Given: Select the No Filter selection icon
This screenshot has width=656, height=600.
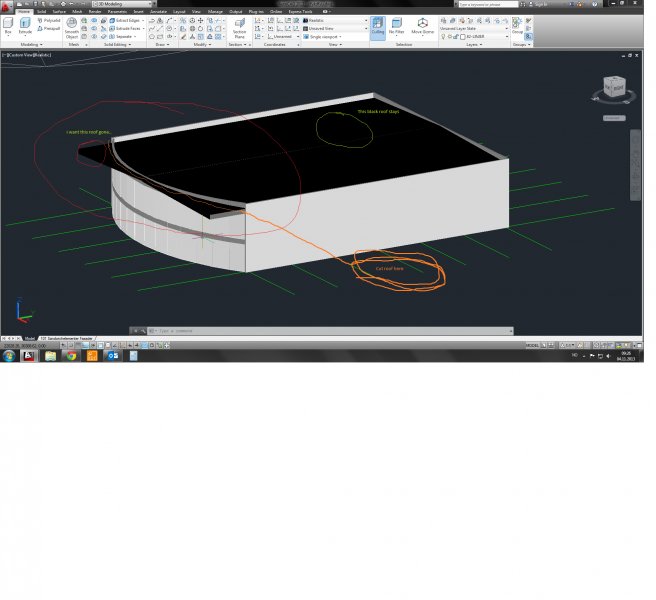Looking at the screenshot, I should 397,27.
